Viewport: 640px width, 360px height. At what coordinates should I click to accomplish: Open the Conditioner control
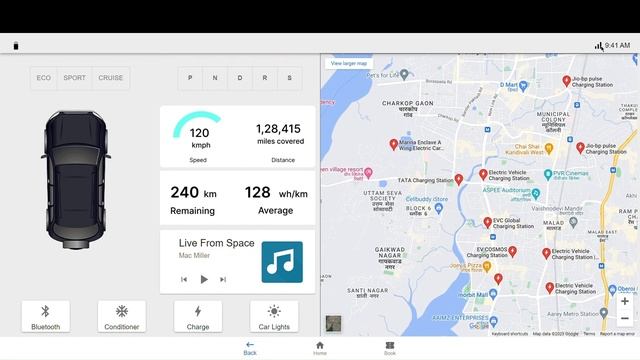tap(122, 316)
